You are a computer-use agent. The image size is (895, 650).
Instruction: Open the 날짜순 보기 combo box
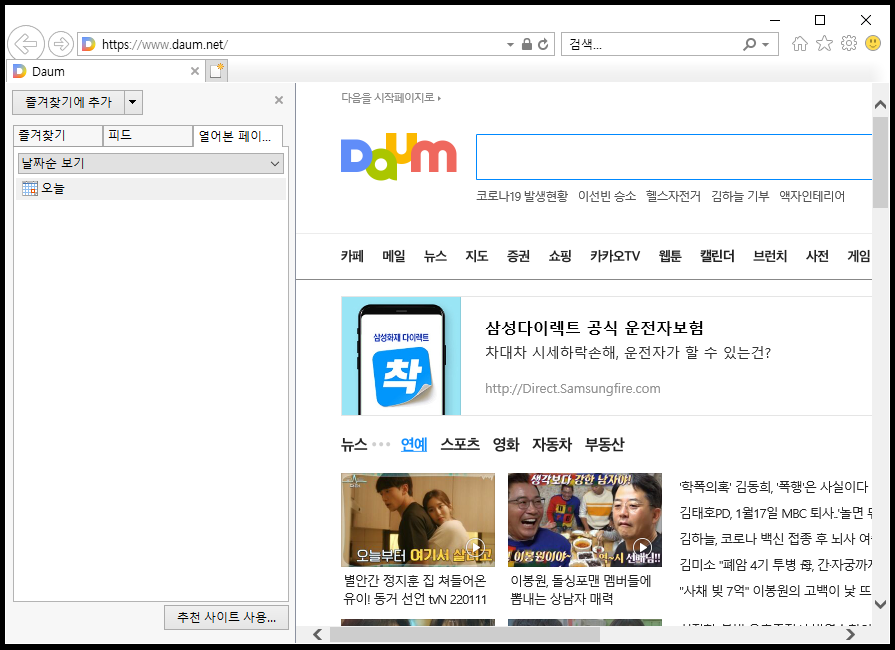click(151, 163)
